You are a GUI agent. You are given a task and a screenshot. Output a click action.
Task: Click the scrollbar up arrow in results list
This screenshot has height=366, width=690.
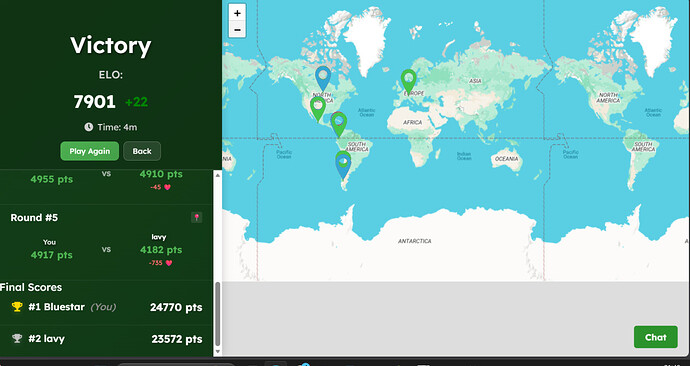pyautogui.click(x=217, y=175)
